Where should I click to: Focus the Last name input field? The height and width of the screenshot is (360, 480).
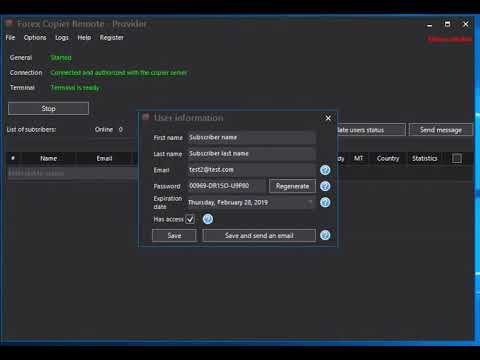(x=251, y=154)
